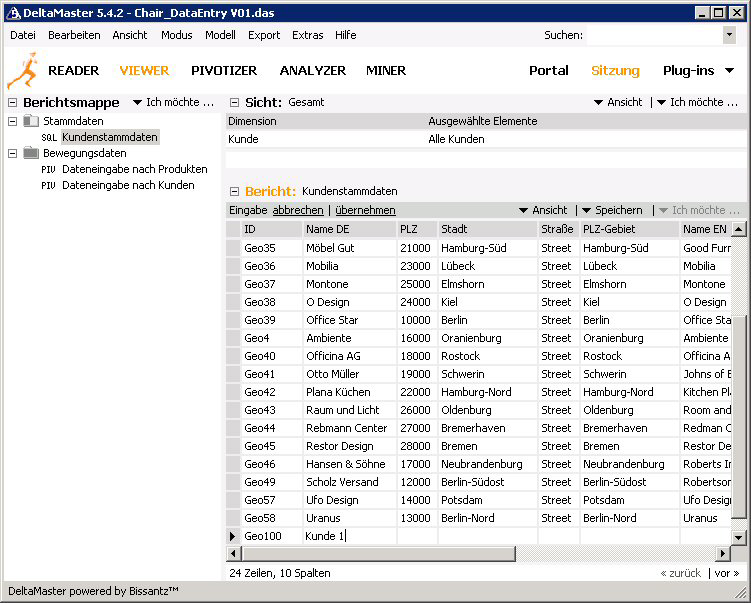Open the Plug-ins dropdown
The width and height of the screenshot is (751, 603).
698,71
